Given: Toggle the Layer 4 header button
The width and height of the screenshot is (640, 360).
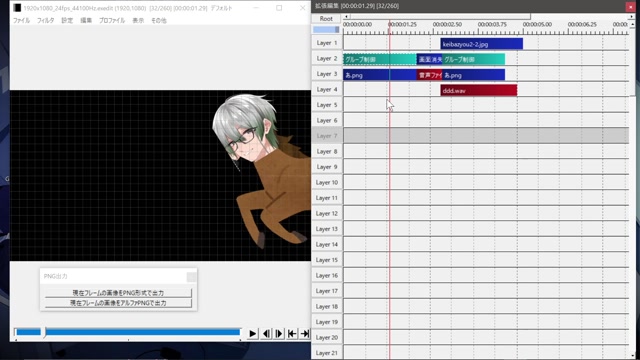Looking at the screenshot, I should pos(327,89).
